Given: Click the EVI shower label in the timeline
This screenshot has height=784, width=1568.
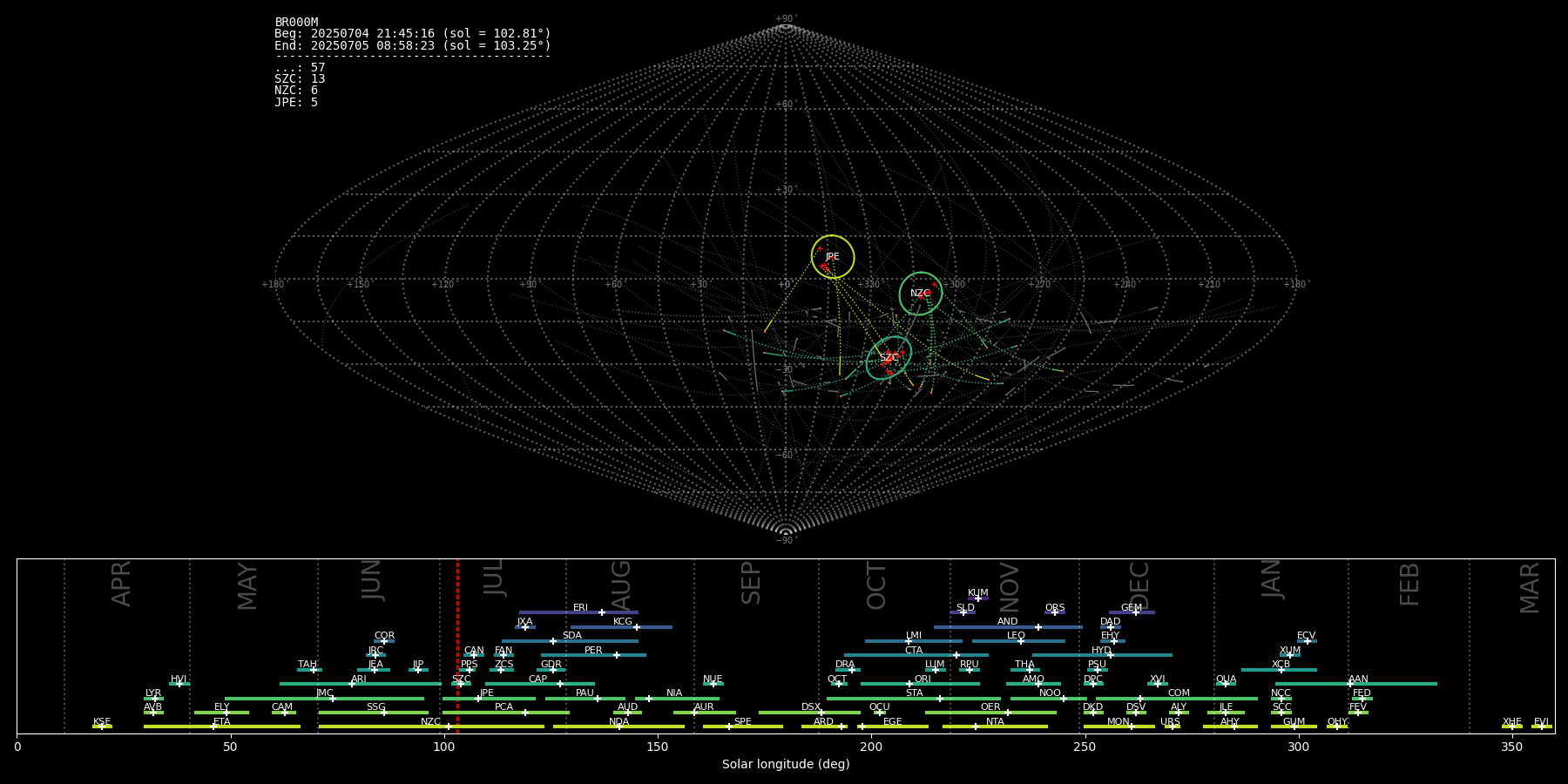Looking at the screenshot, I should (x=1541, y=722).
